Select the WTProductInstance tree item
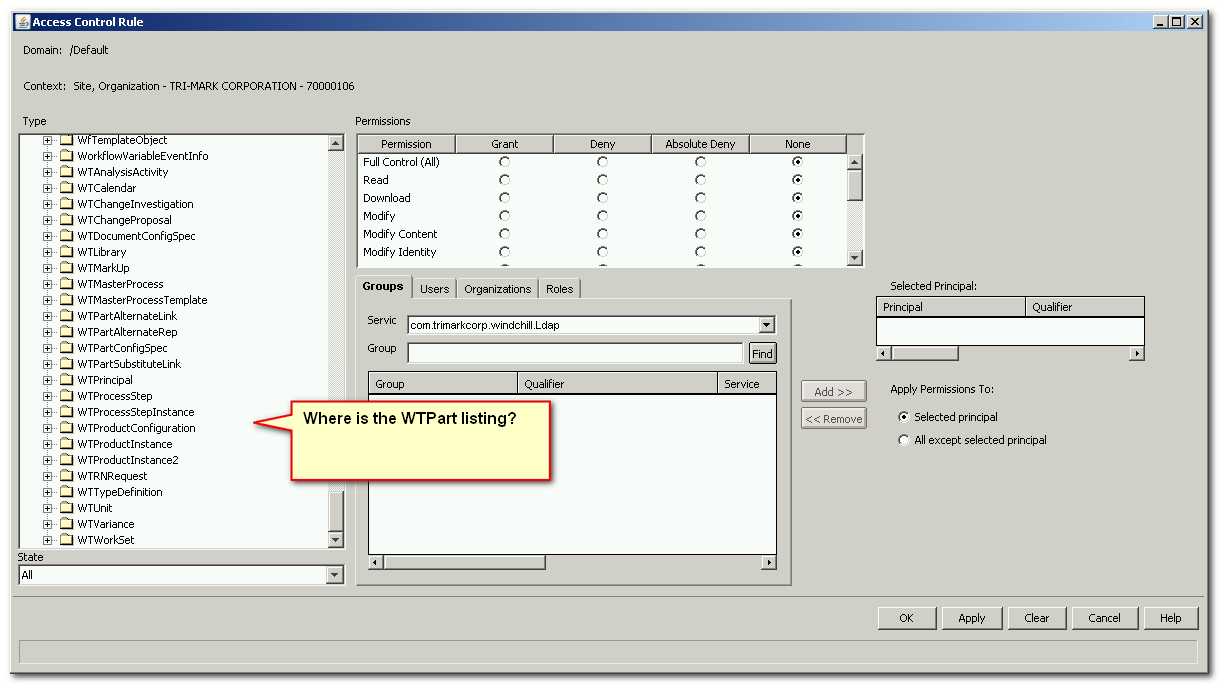 [125, 444]
